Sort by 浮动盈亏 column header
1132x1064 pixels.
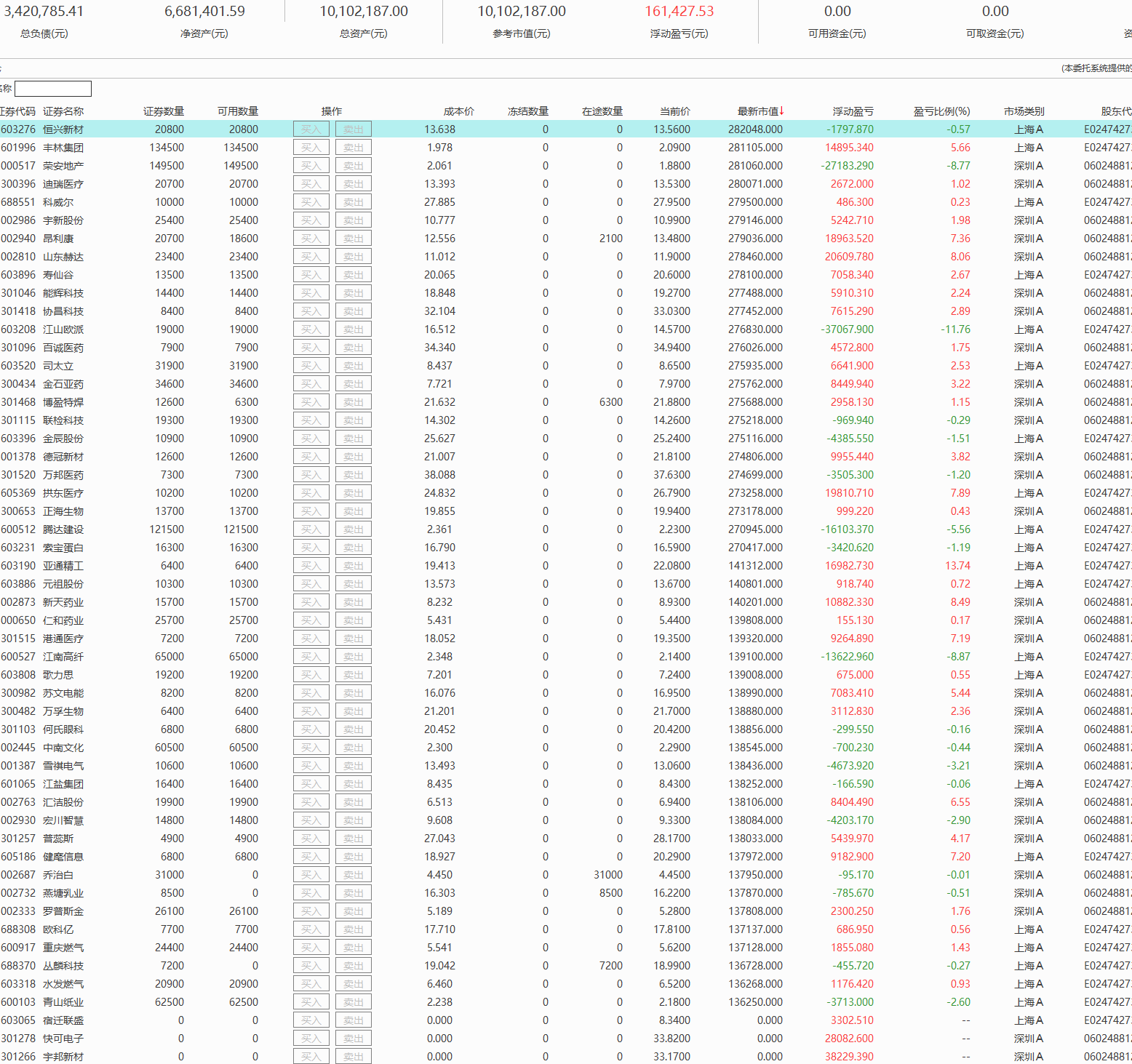click(x=853, y=111)
